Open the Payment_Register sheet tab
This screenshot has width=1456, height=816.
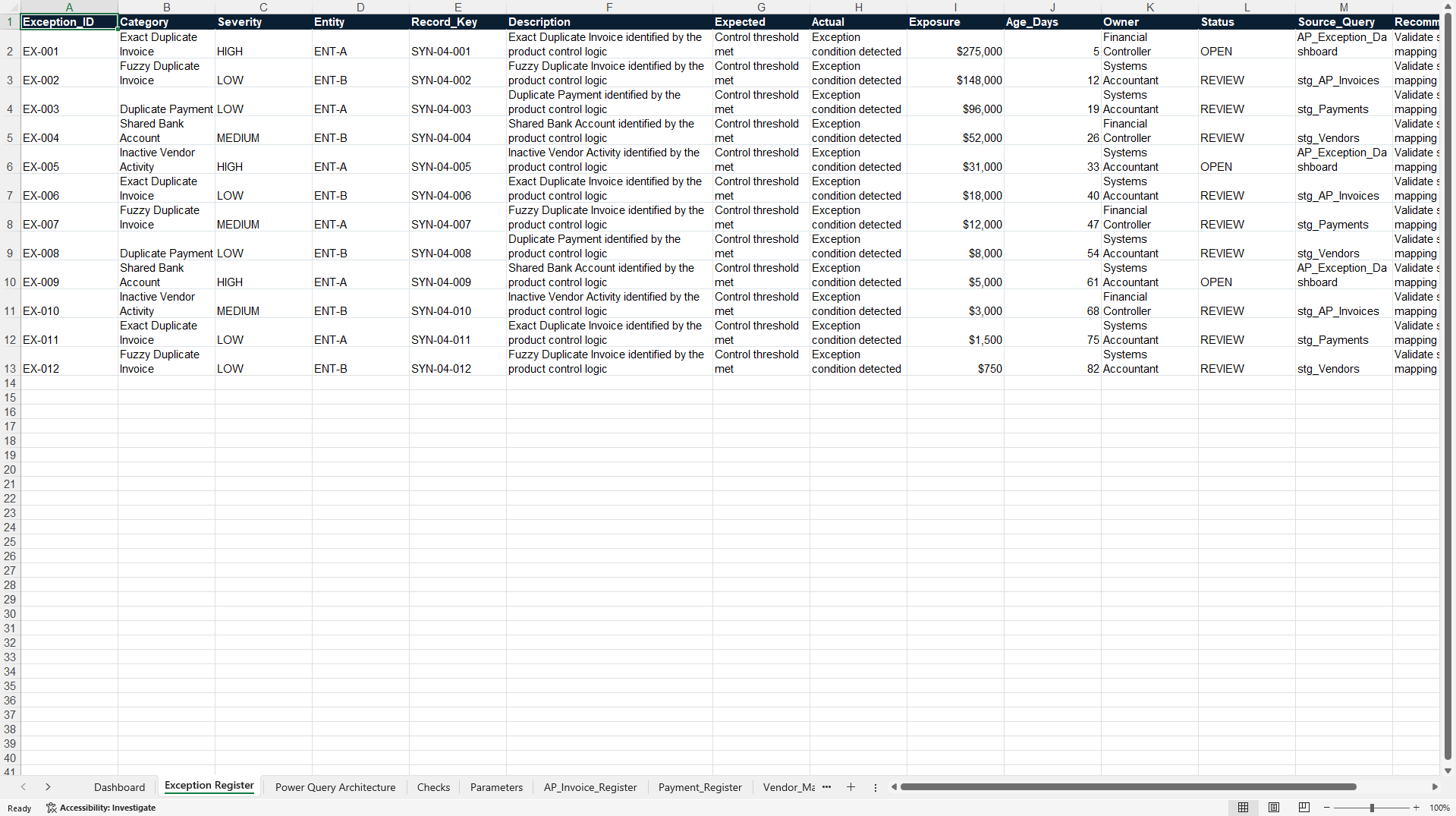pos(700,787)
